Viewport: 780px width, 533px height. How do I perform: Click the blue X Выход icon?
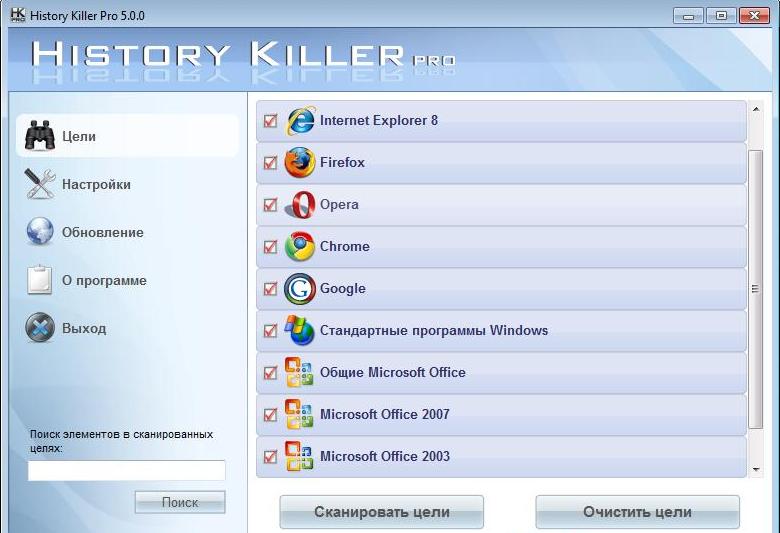click(40, 327)
